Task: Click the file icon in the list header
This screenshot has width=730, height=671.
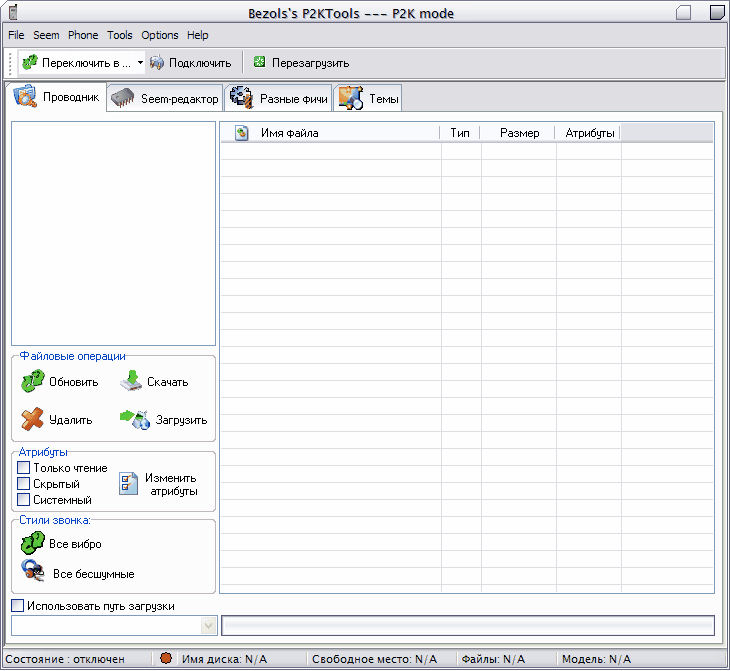Action: tap(241, 133)
